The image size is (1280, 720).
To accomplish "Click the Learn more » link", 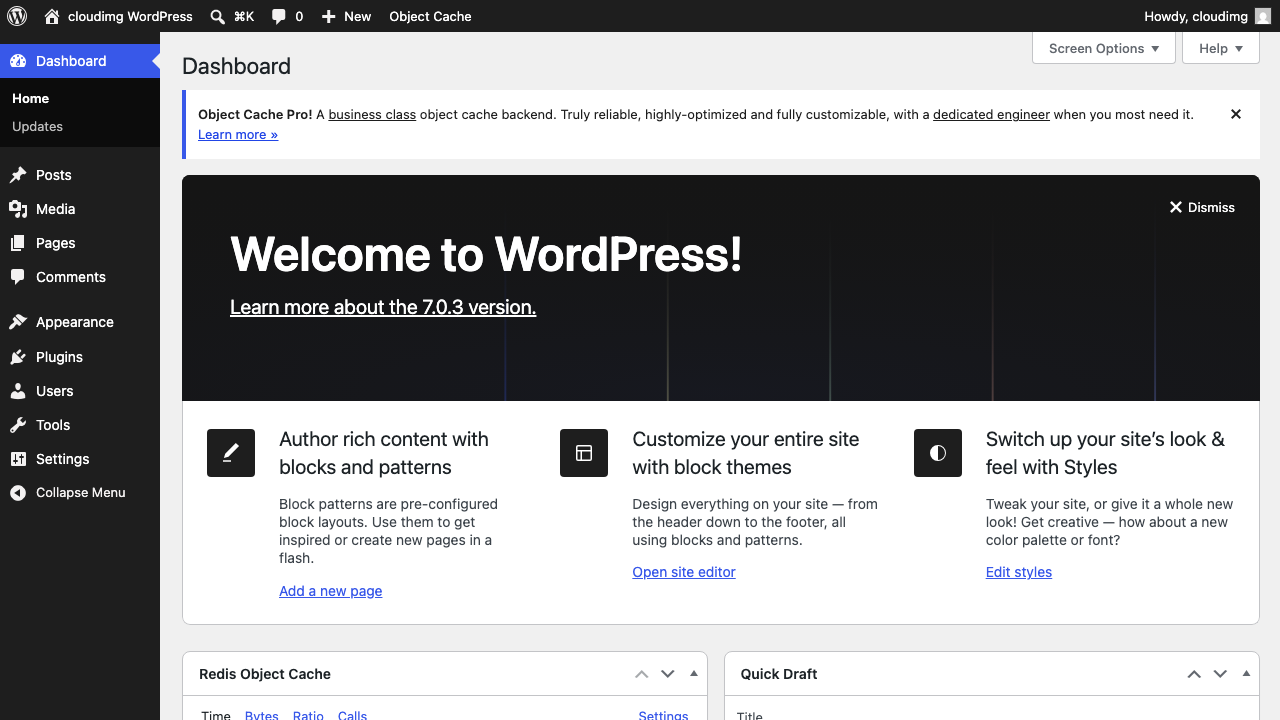I will click(238, 134).
